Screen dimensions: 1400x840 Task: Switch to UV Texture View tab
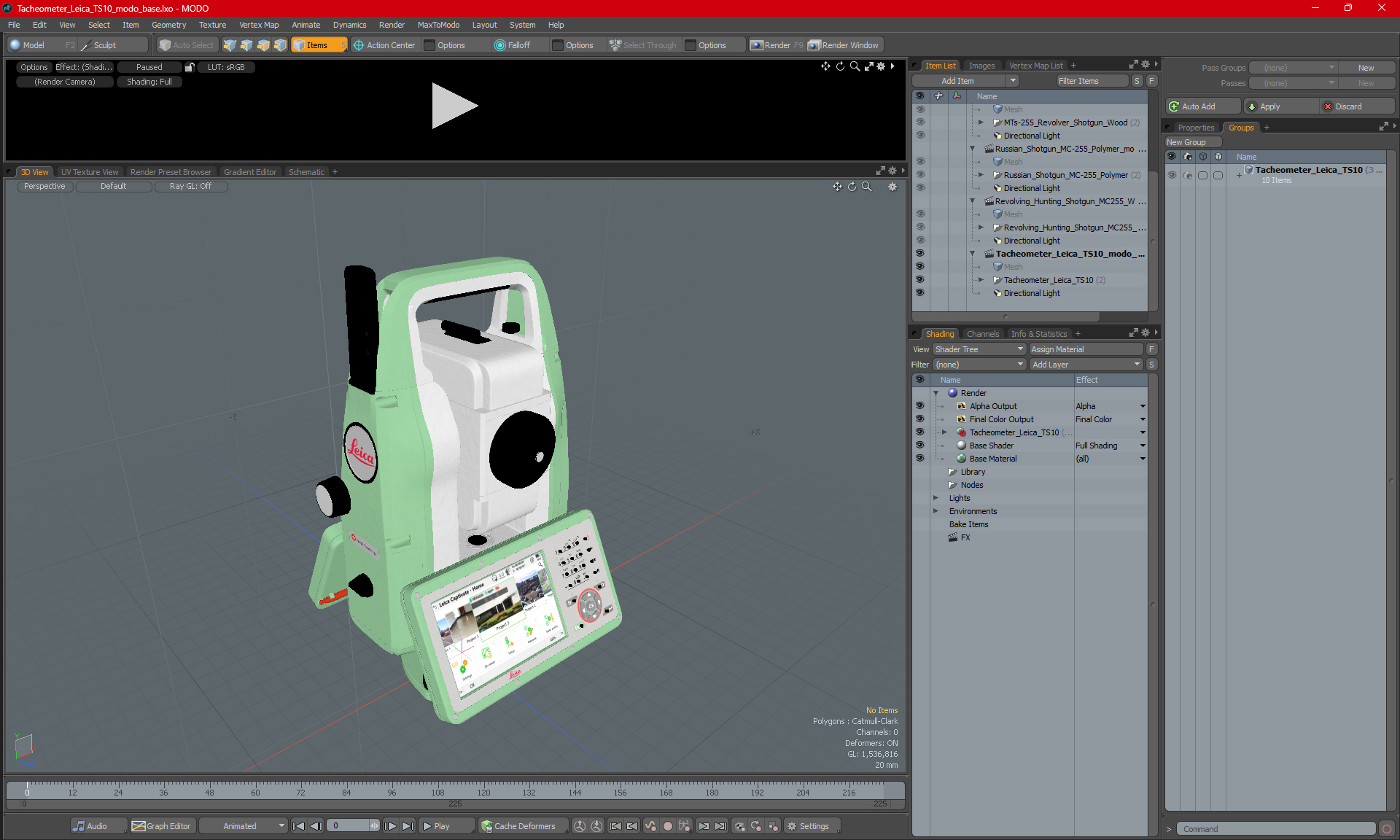click(90, 172)
